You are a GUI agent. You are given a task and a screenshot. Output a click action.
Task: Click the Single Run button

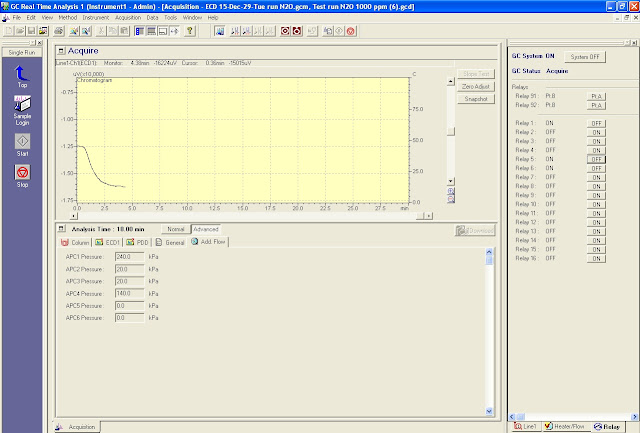22,52
